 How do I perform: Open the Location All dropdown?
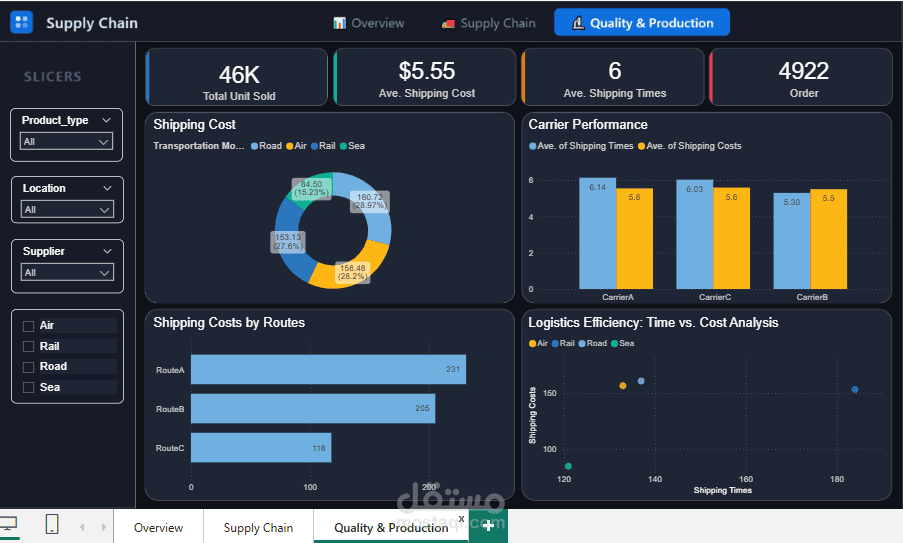pos(67,209)
